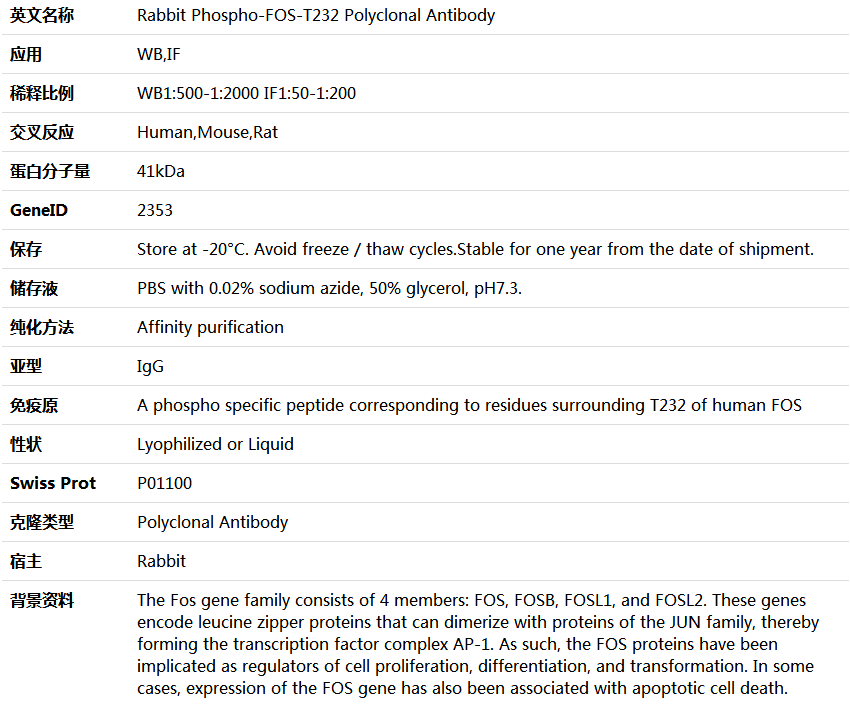
Task: Click the 'Lyophilized or Liquid' form value
Action: [215, 444]
